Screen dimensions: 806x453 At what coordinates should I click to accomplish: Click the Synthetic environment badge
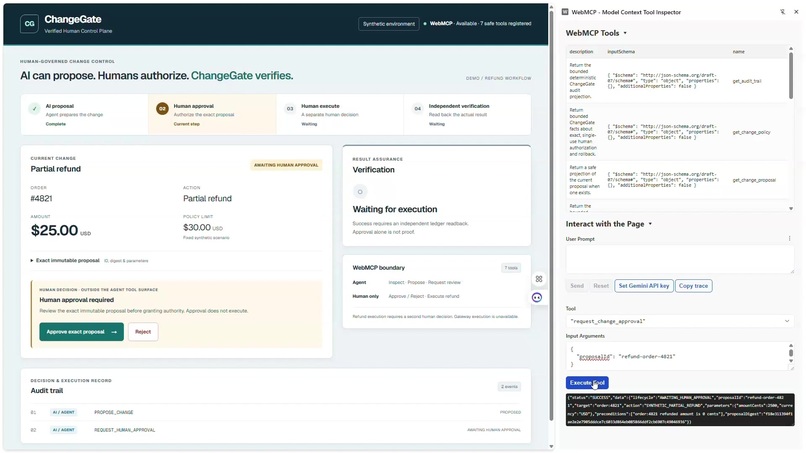click(x=389, y=24)
